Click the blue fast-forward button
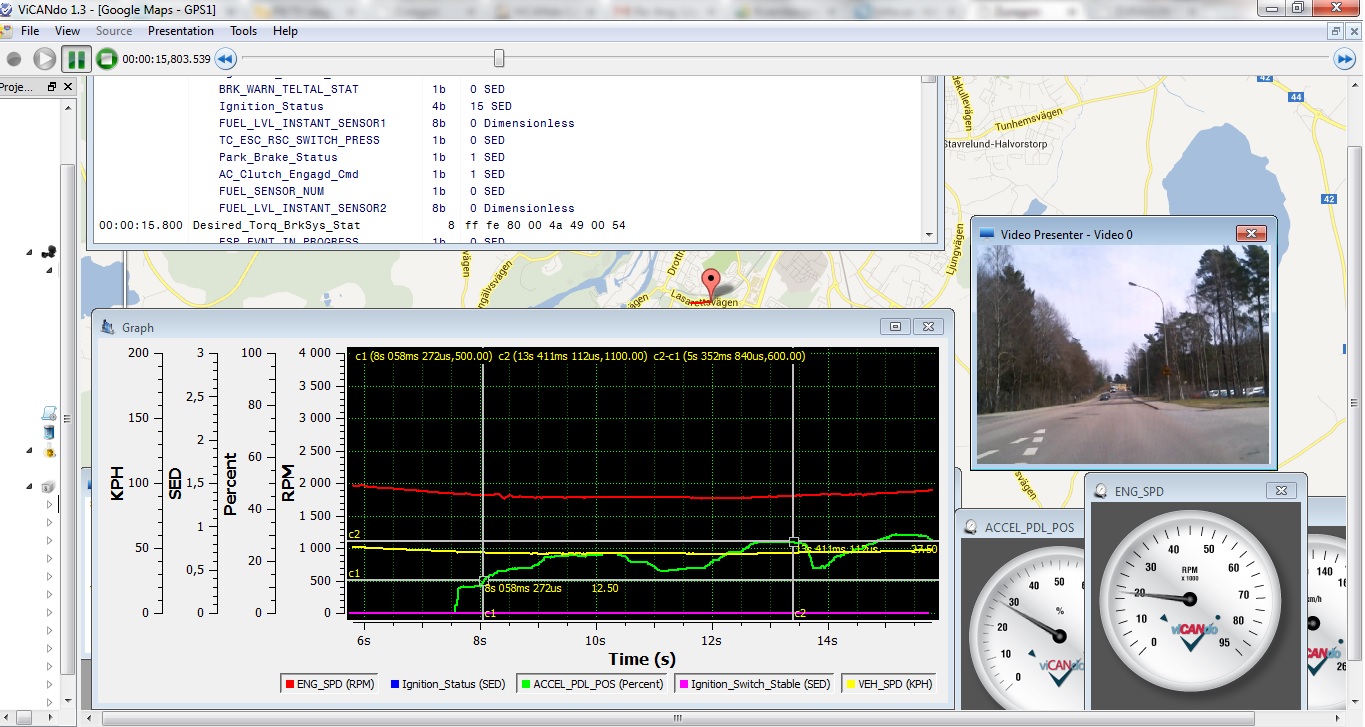Image resolution: width=1365 pixels, height=727 pixels. (1345, 59)
